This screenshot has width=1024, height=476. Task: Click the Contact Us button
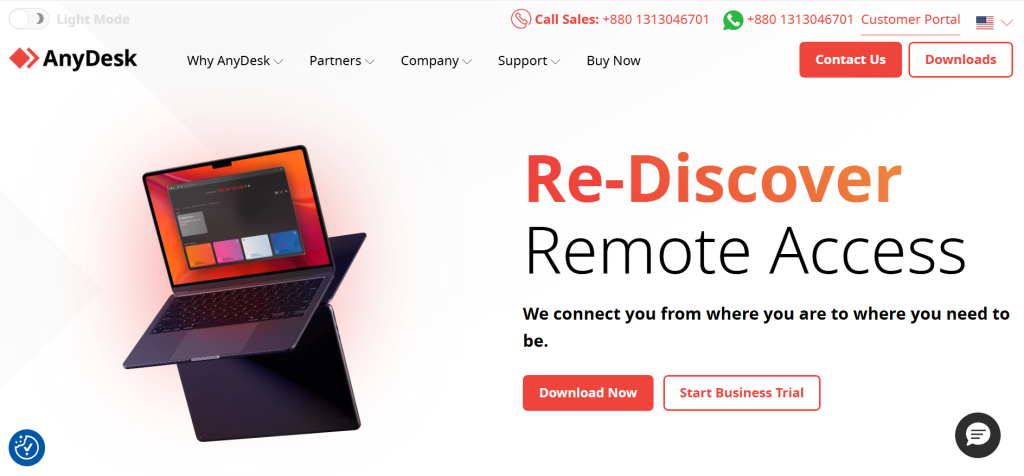tap(850, 59)
